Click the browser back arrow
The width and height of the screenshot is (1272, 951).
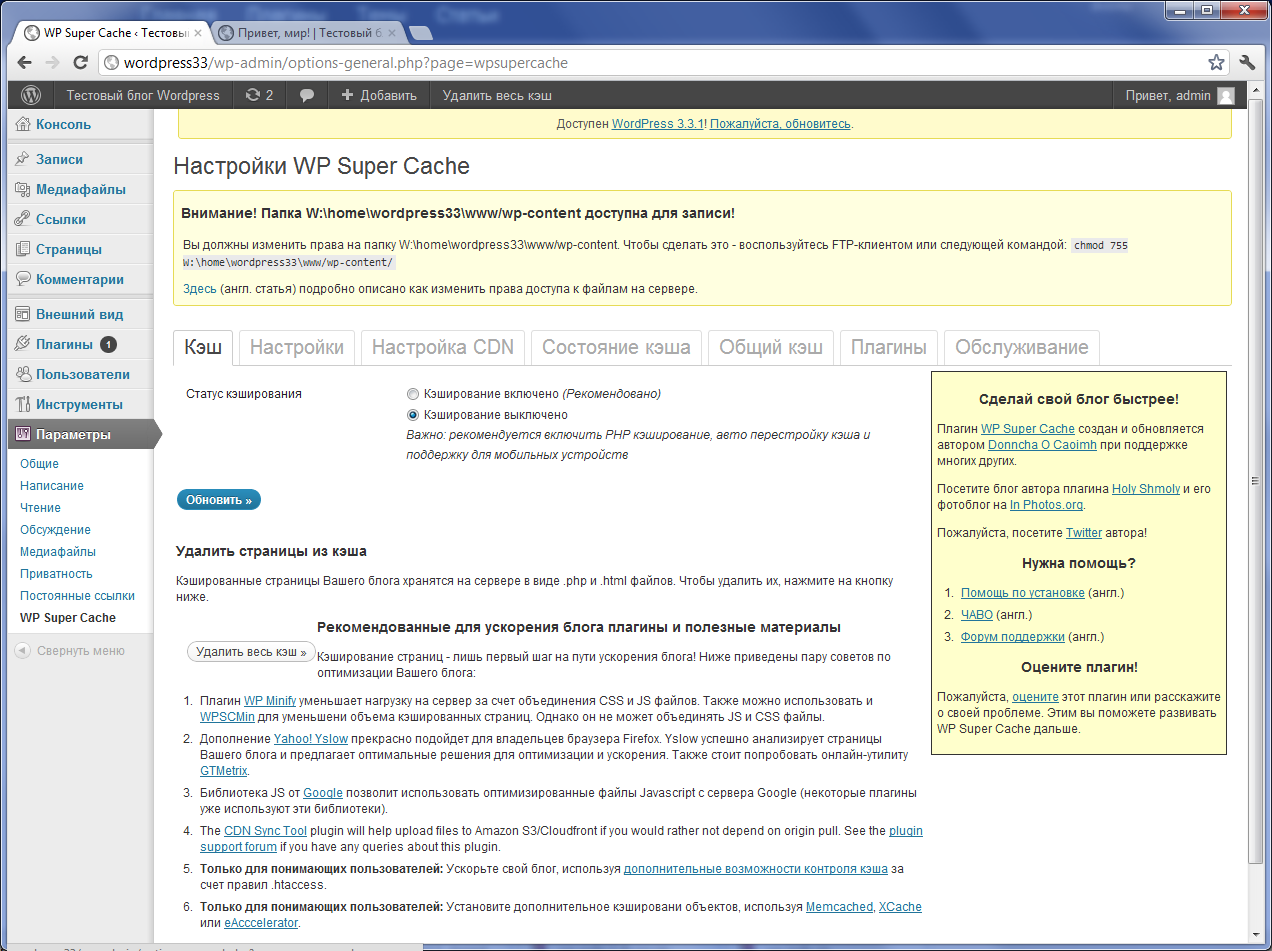(x=25, y=62)
